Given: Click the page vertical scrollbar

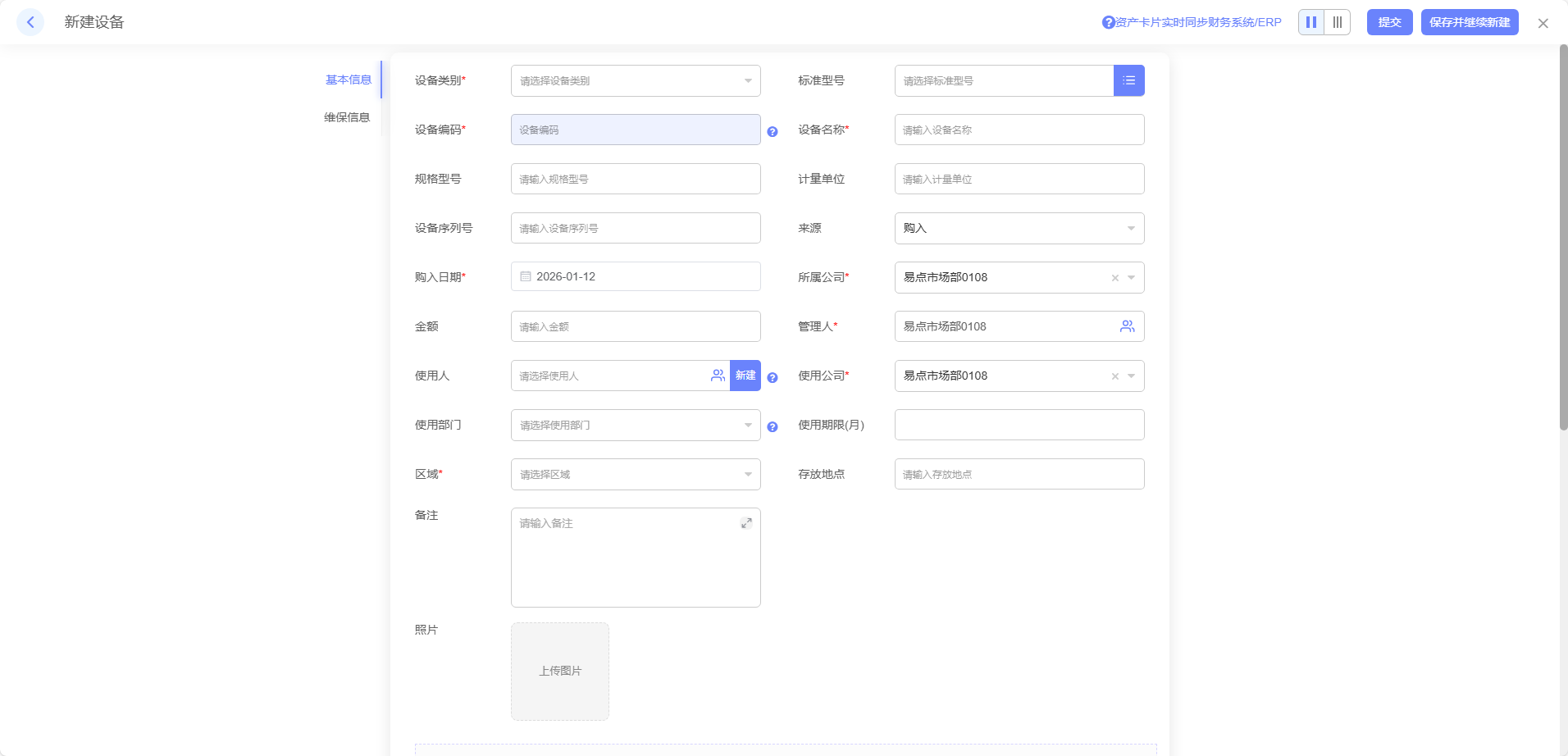Looking at the screenshot, I should coord(1563,238).
